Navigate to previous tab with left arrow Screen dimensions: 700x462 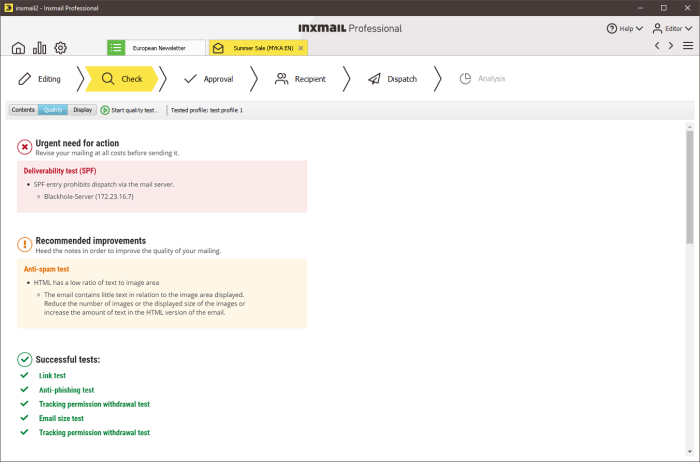coord(657,46)
